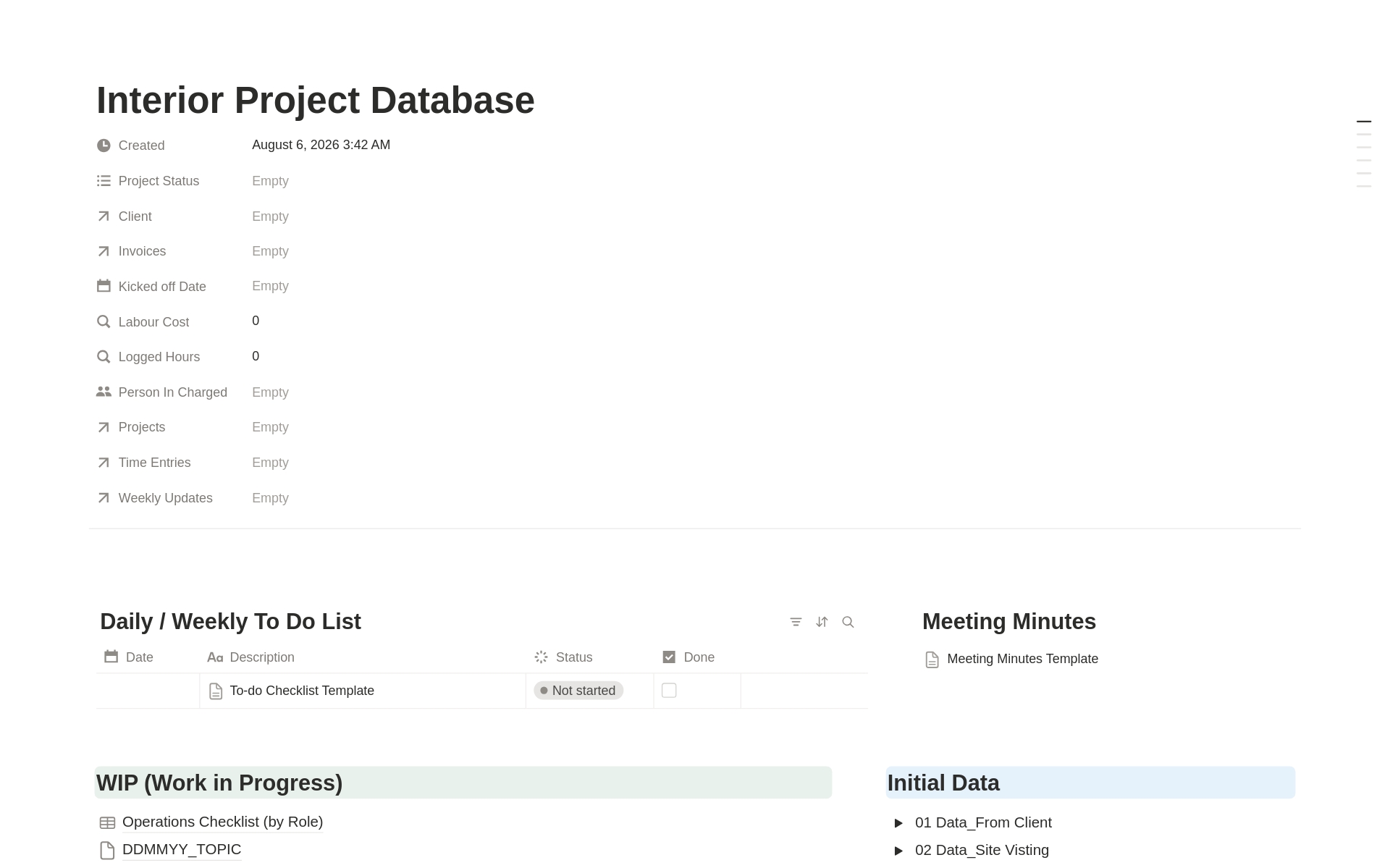
Task: Open the Kicked off Date empty date picker
Action: [x=270, y=286]
